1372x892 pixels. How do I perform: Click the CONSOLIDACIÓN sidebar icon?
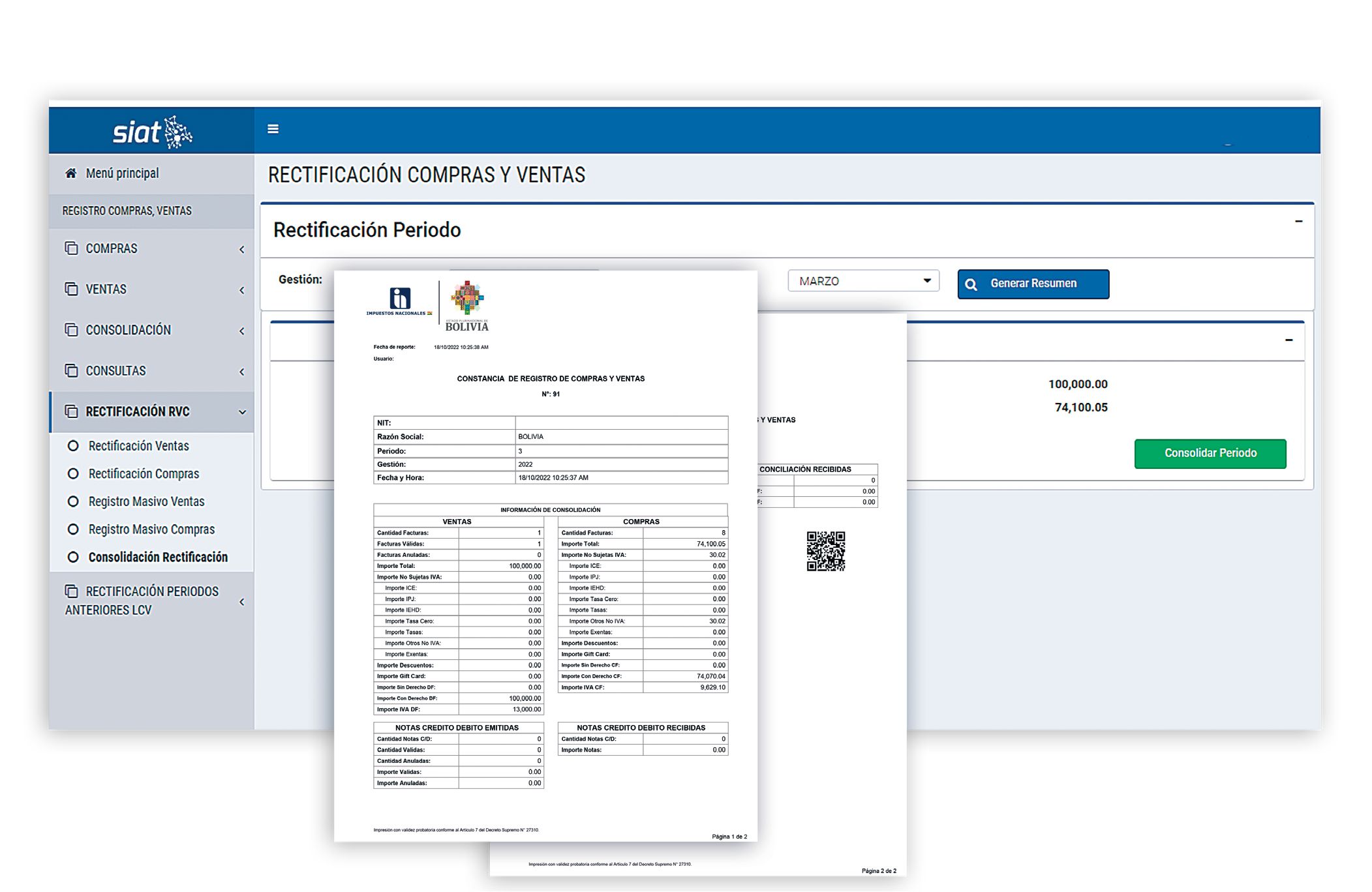(71, 330)
